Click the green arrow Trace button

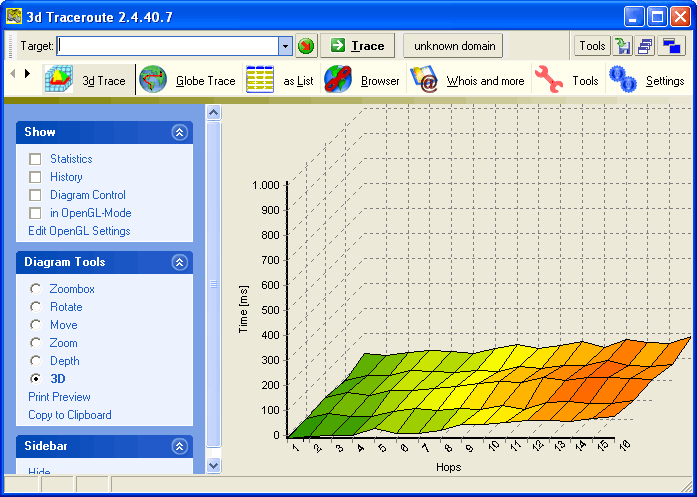pos(357,46)
